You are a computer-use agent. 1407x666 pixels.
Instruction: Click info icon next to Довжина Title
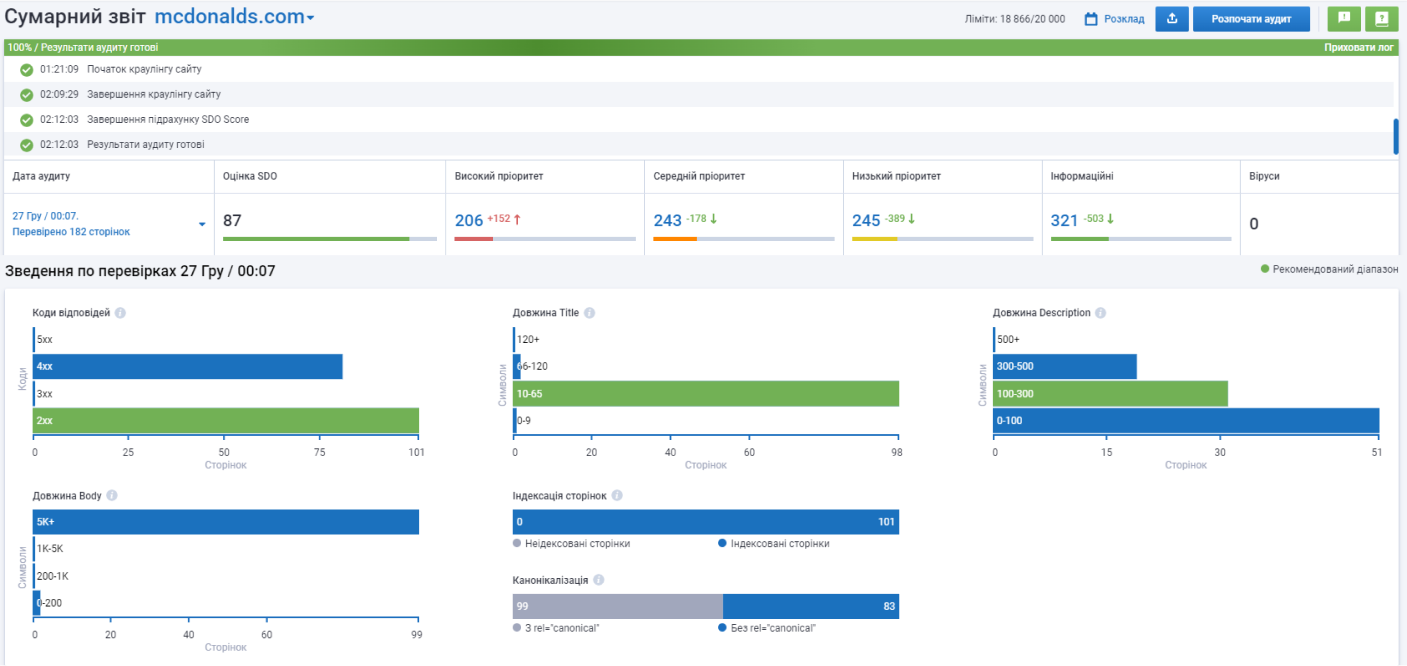point(589,313)
